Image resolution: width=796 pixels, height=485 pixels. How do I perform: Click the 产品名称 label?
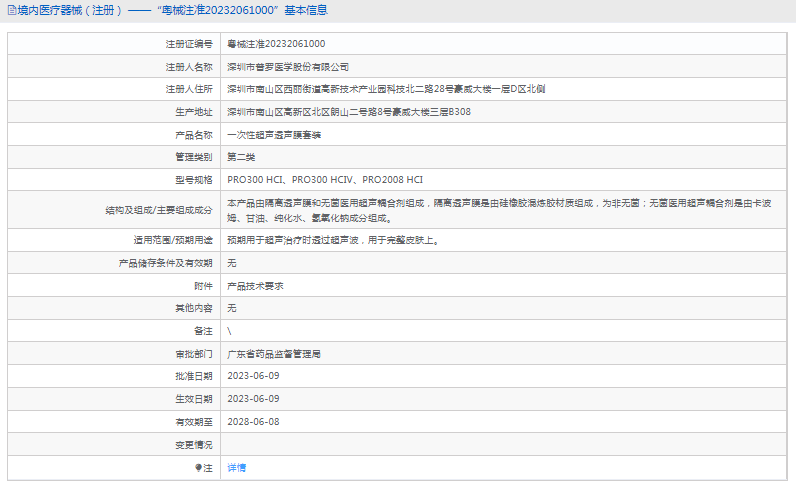194,135
